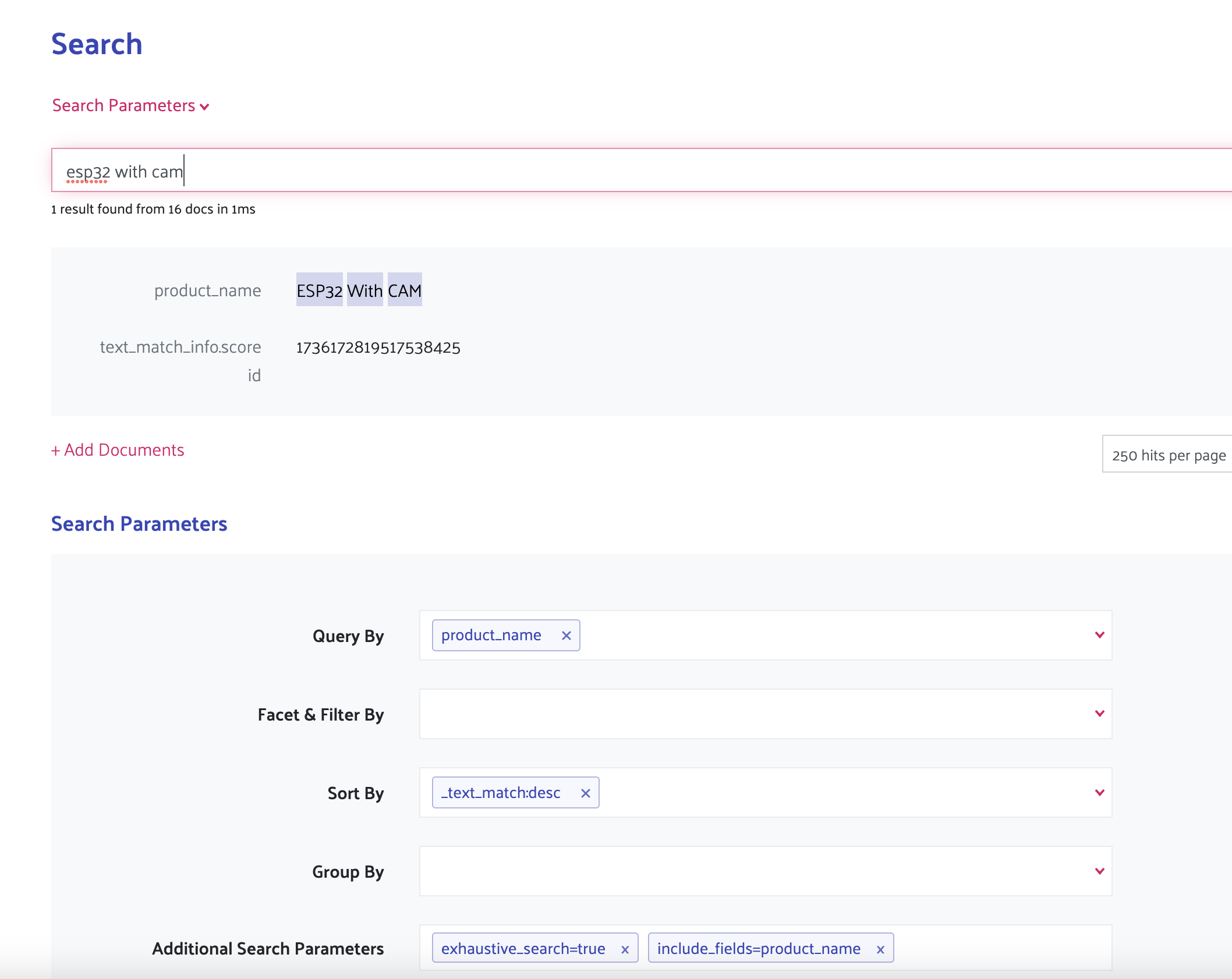Click the highlighted ESP32 match in the result

pyautogui.click(x=318, y=290)
